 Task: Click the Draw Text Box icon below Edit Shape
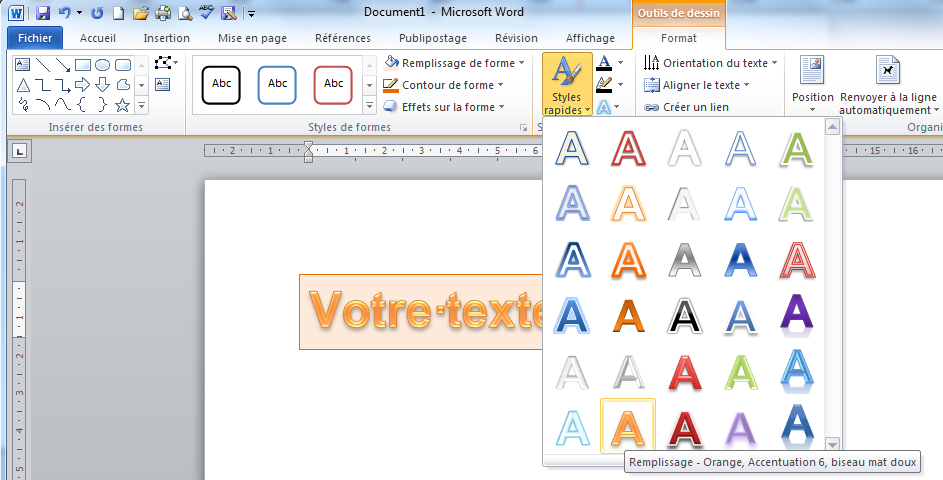click(162, 84)
